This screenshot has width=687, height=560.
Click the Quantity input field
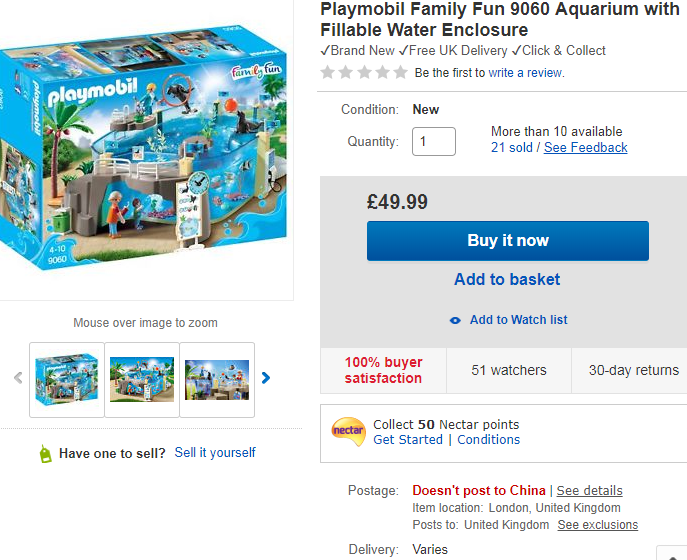coord(434,141)
